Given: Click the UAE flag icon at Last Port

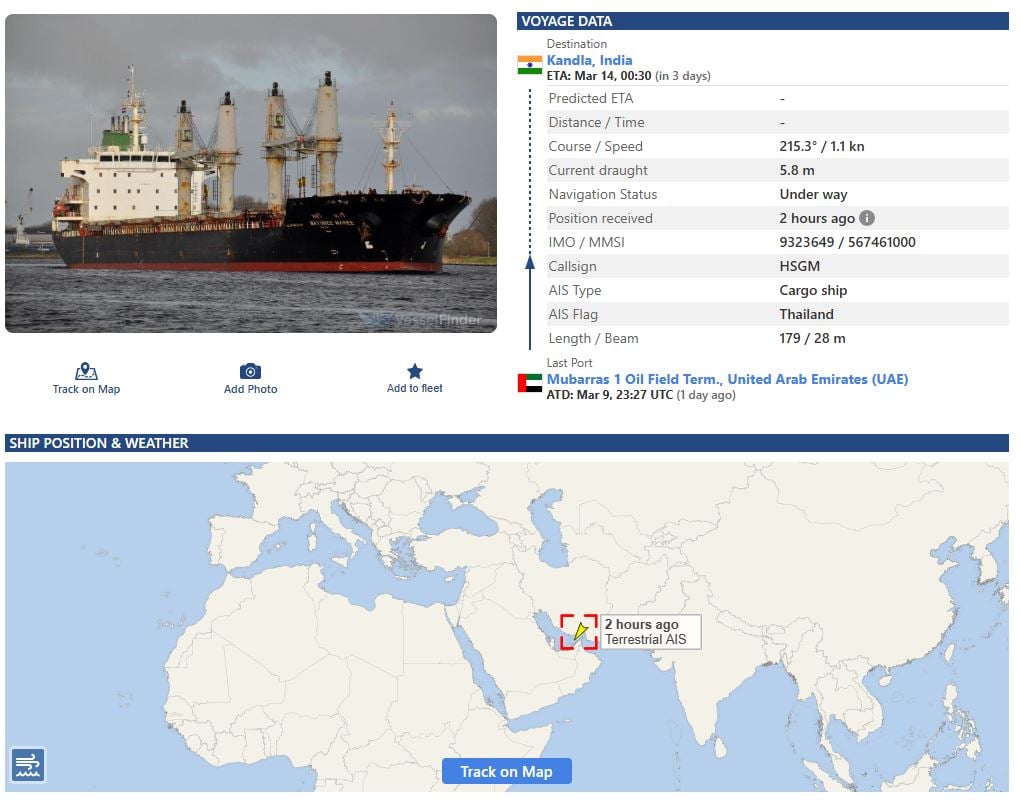Looking at the screenshot, I should click(x=530, y=383).
